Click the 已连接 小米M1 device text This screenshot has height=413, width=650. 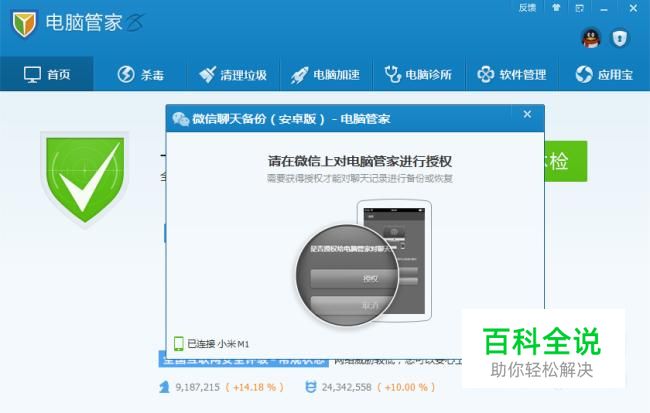coord(218,344)
